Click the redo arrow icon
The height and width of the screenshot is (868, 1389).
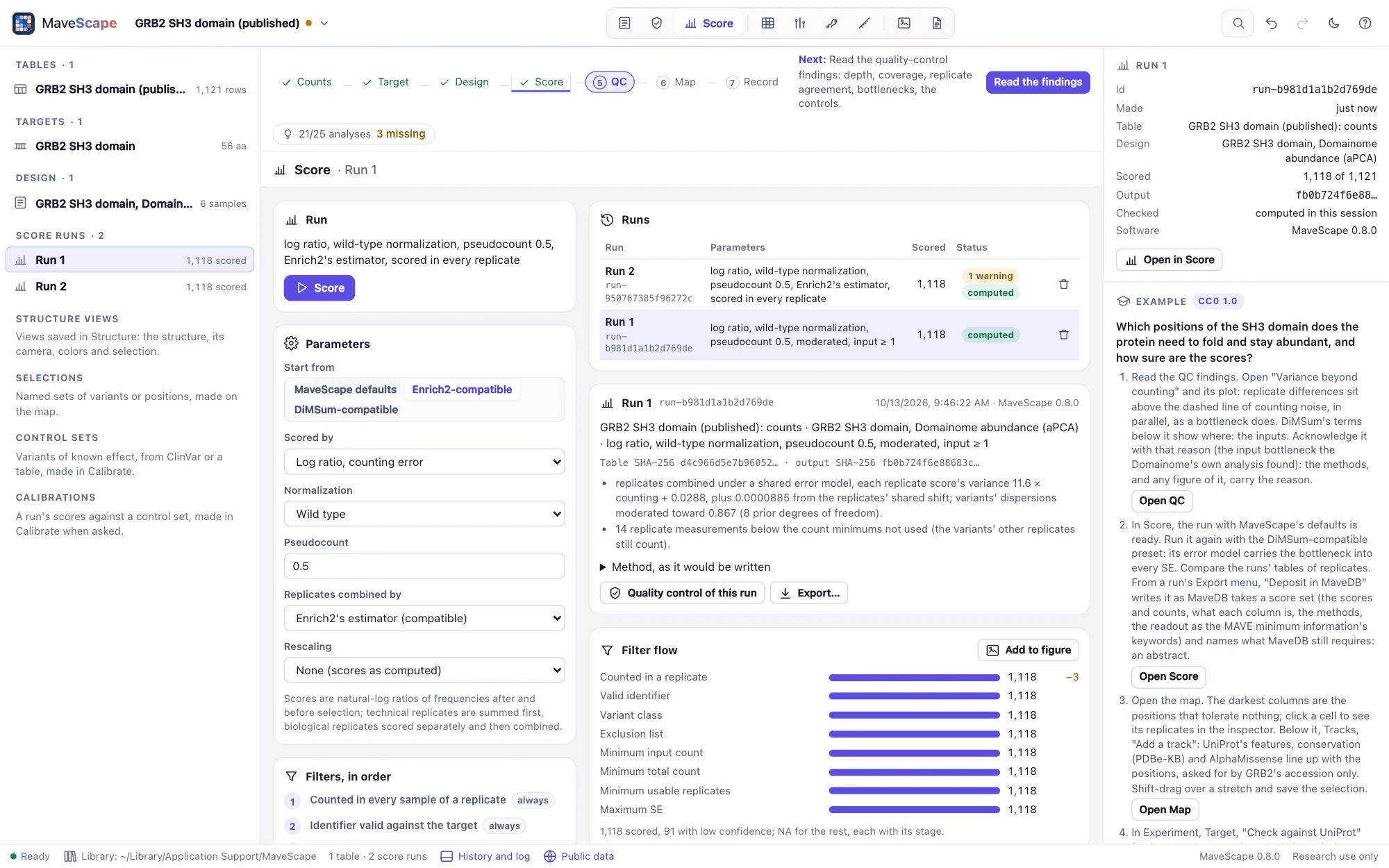pyautogui.click(x=1302, y=23)
